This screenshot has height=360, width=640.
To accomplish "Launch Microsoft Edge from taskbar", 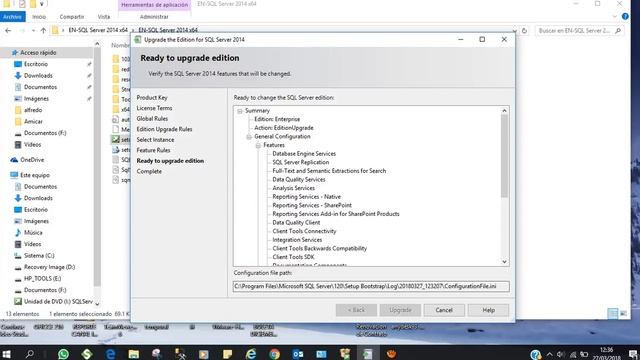I will click(111, 353).
